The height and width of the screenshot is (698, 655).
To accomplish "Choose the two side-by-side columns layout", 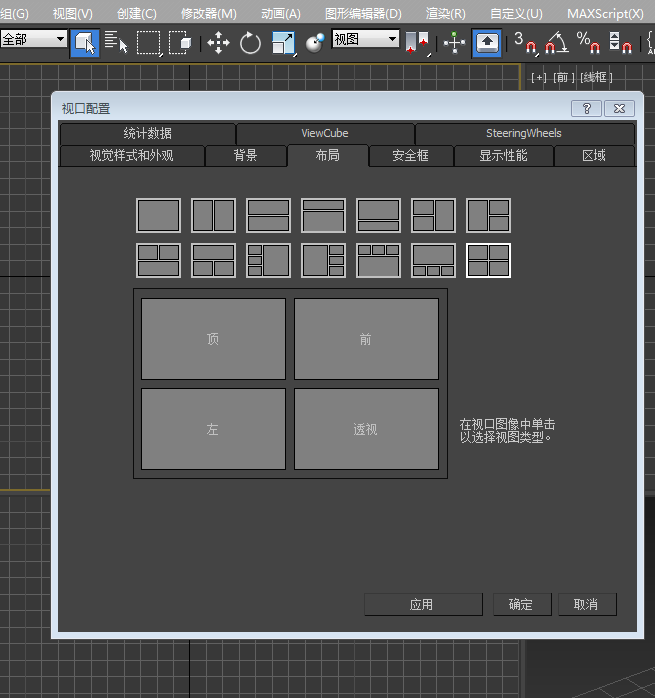I will click(x=213, y=215).
